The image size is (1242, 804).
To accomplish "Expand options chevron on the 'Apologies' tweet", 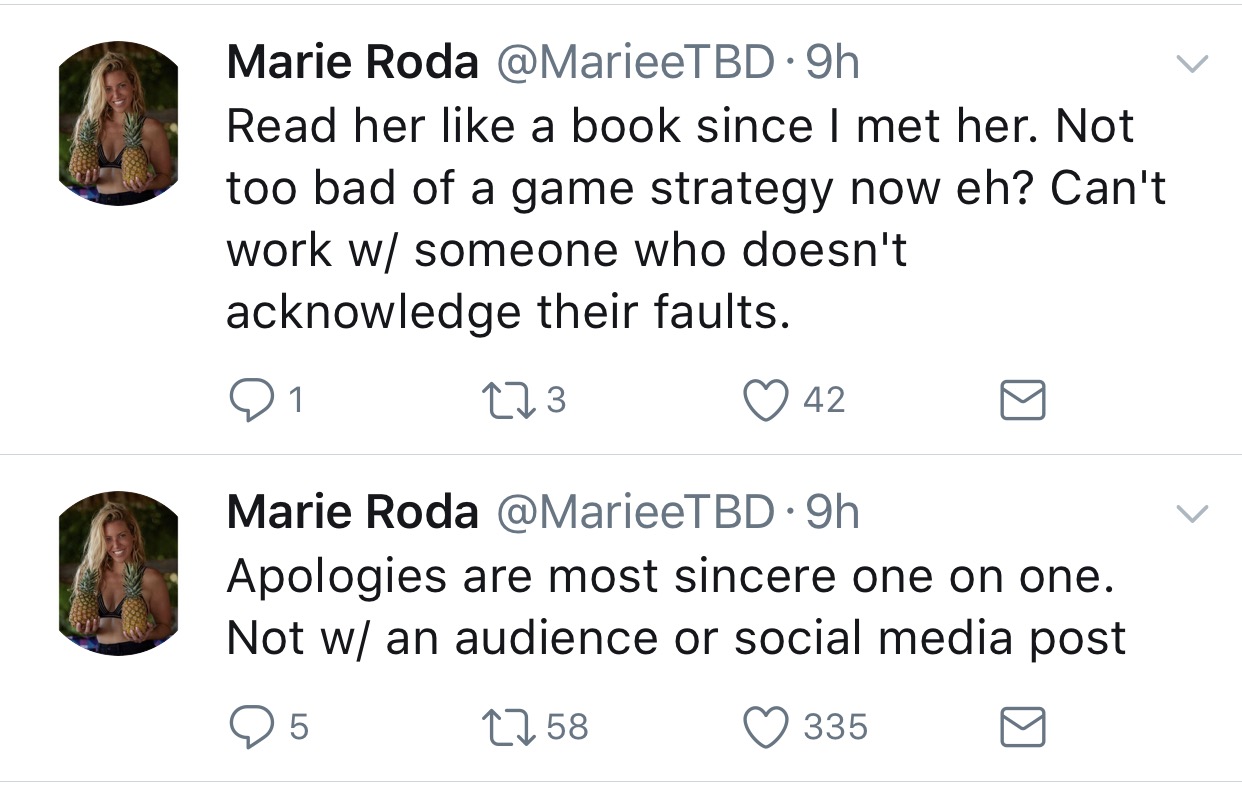I will (1190, 514).
